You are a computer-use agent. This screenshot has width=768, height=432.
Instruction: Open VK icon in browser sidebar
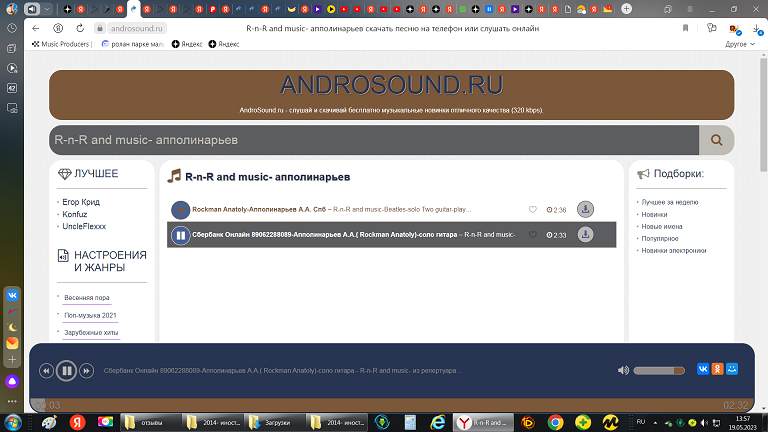point(12,295)
